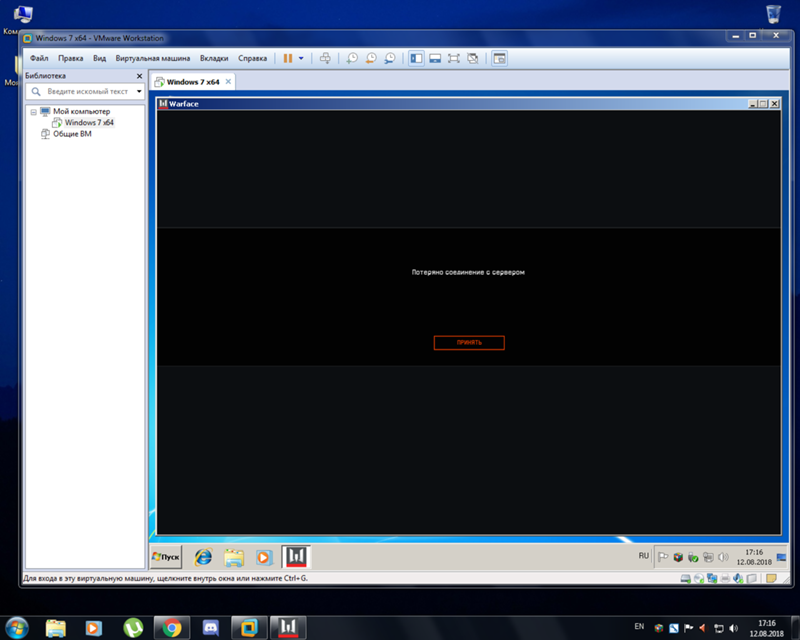Toggle the console view button
Viewport: 800px width, 640px height.
pos(499,58)
